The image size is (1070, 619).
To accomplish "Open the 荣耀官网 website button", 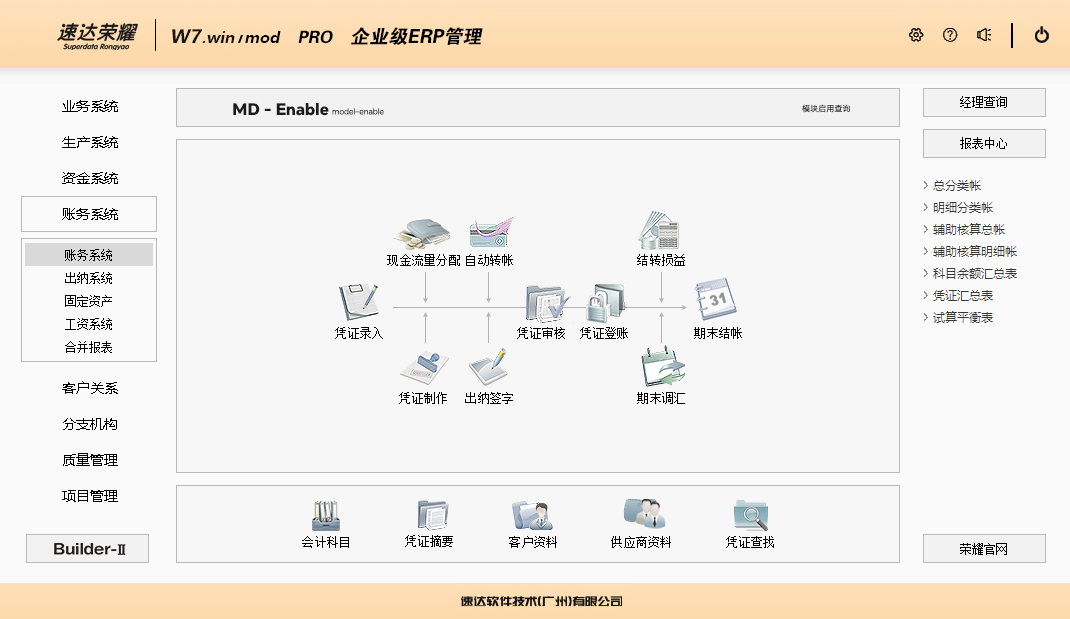I will pos(984,549).
